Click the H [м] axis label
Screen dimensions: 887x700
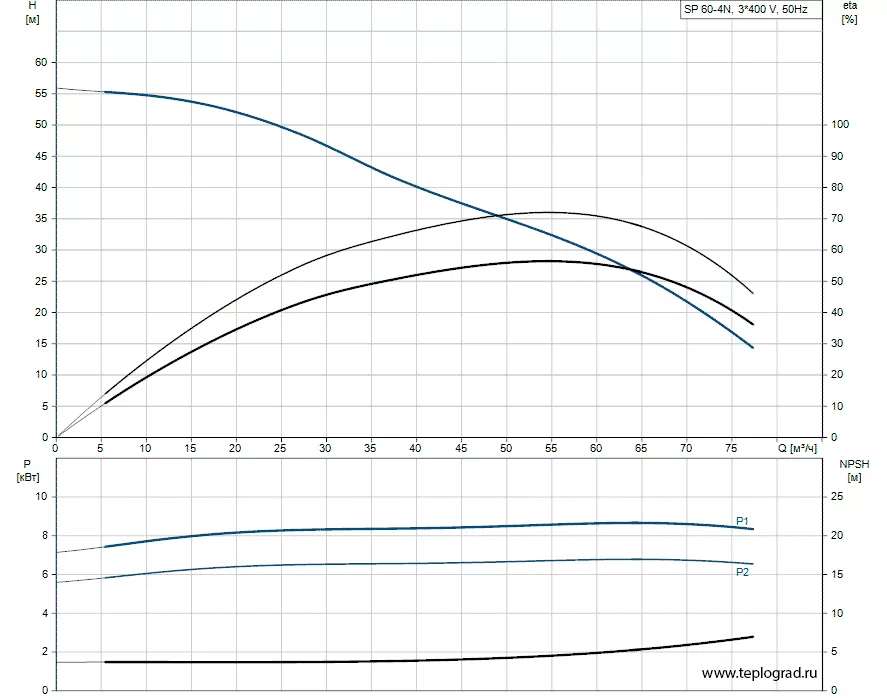coord(32,12)
